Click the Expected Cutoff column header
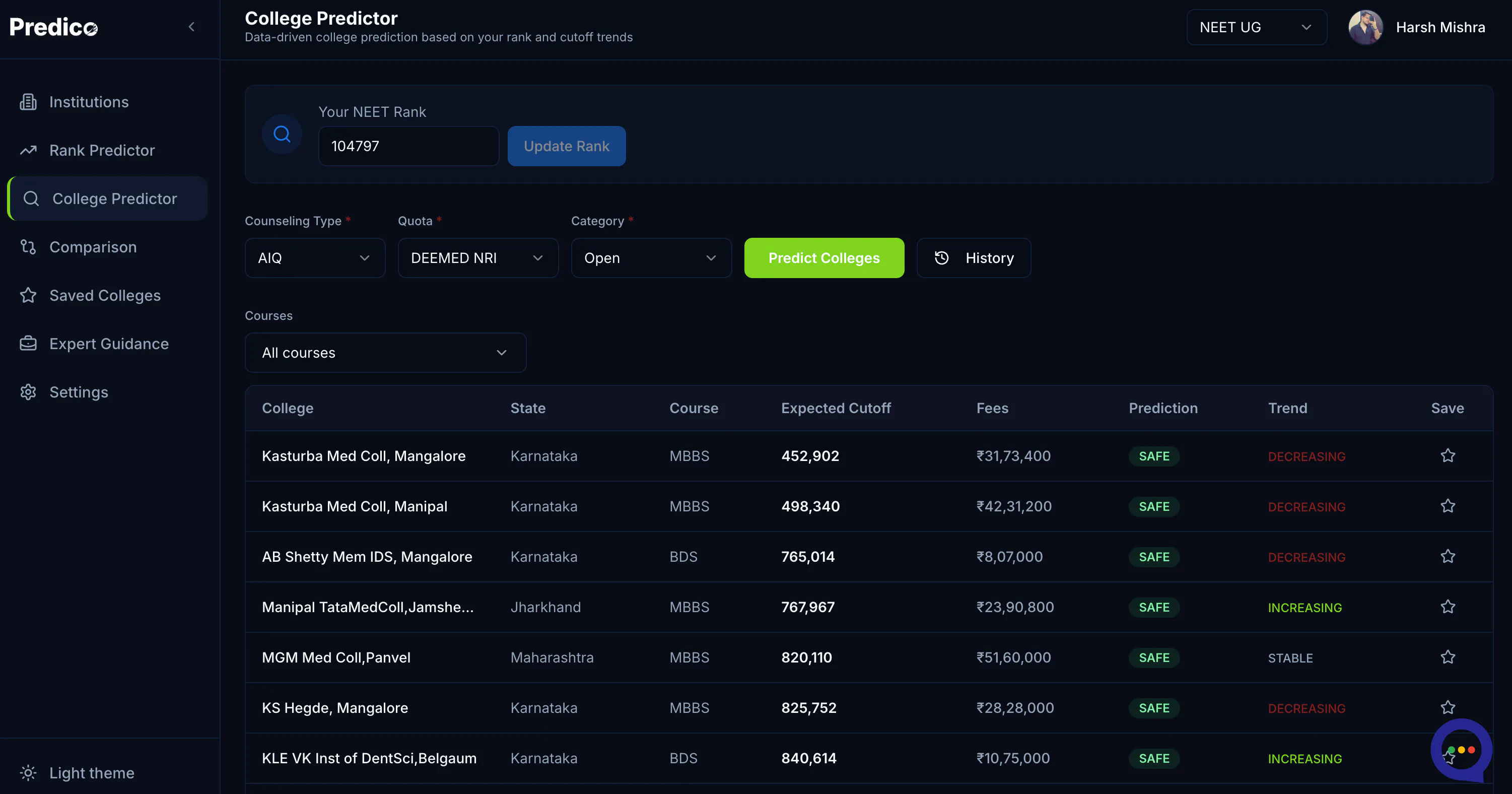This screenshot has width=1512, height=794. point(836,408)
